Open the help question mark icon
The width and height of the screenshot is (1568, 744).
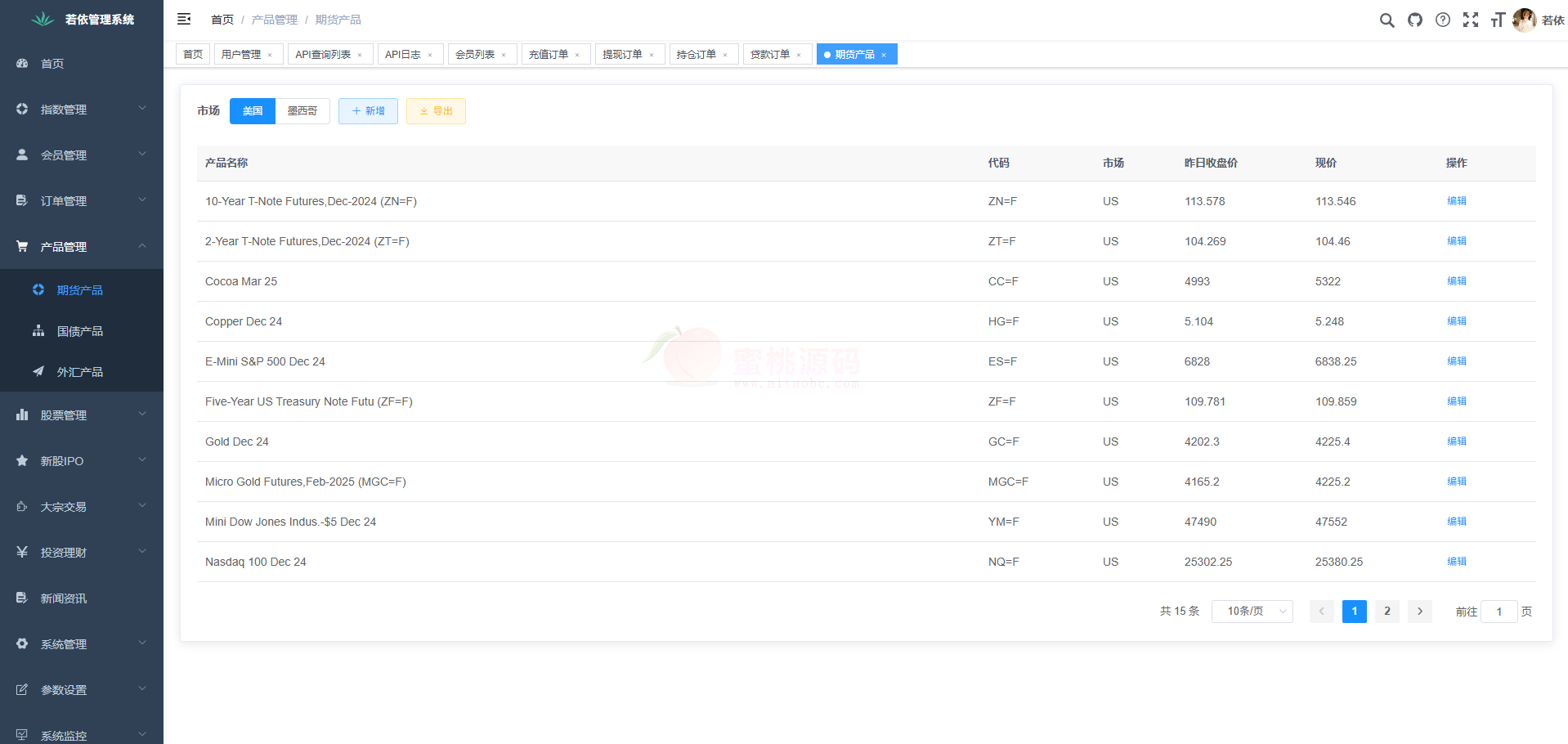click(x=1443, y=20)
